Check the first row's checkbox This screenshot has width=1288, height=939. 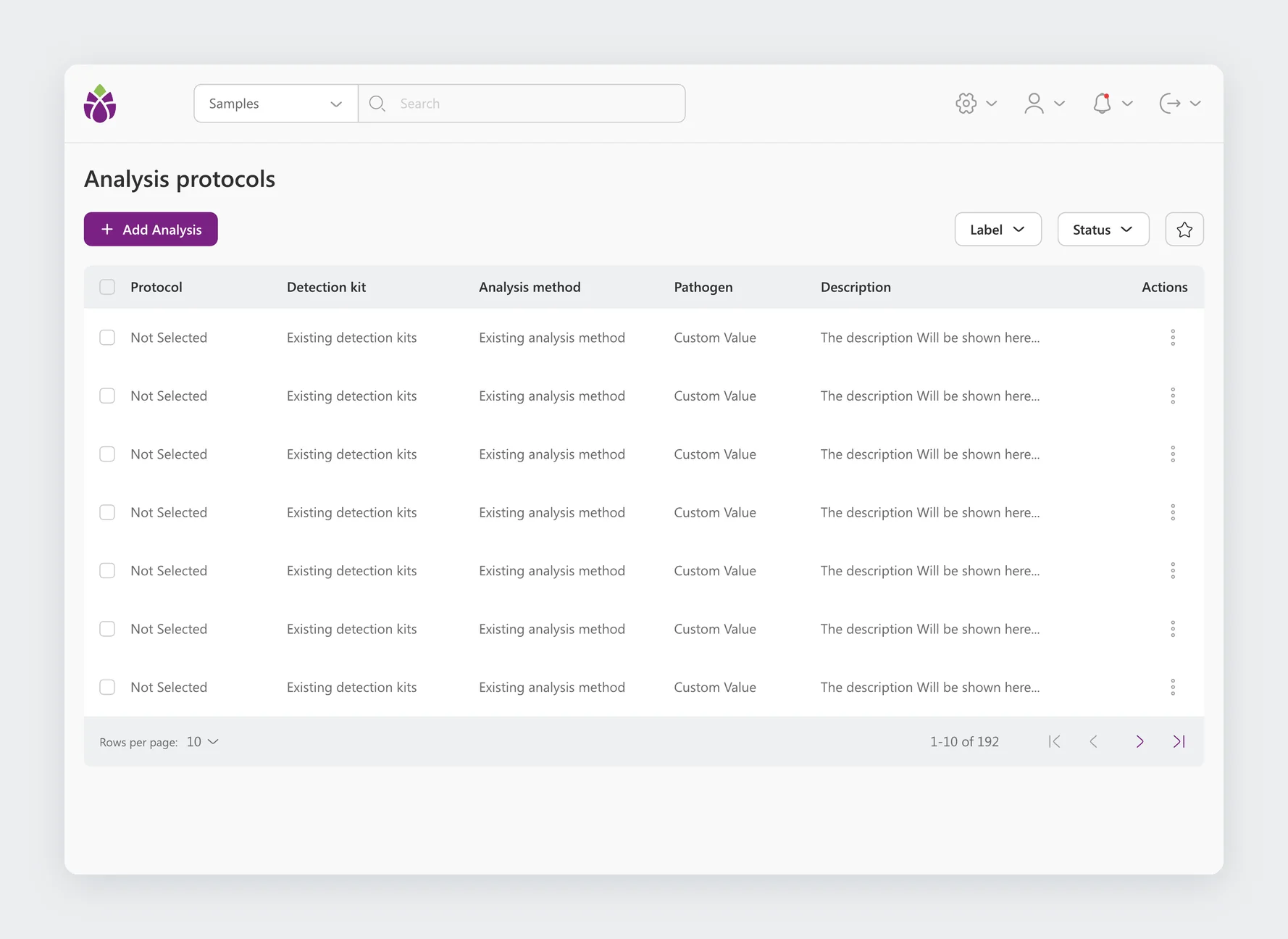point(107,338)
